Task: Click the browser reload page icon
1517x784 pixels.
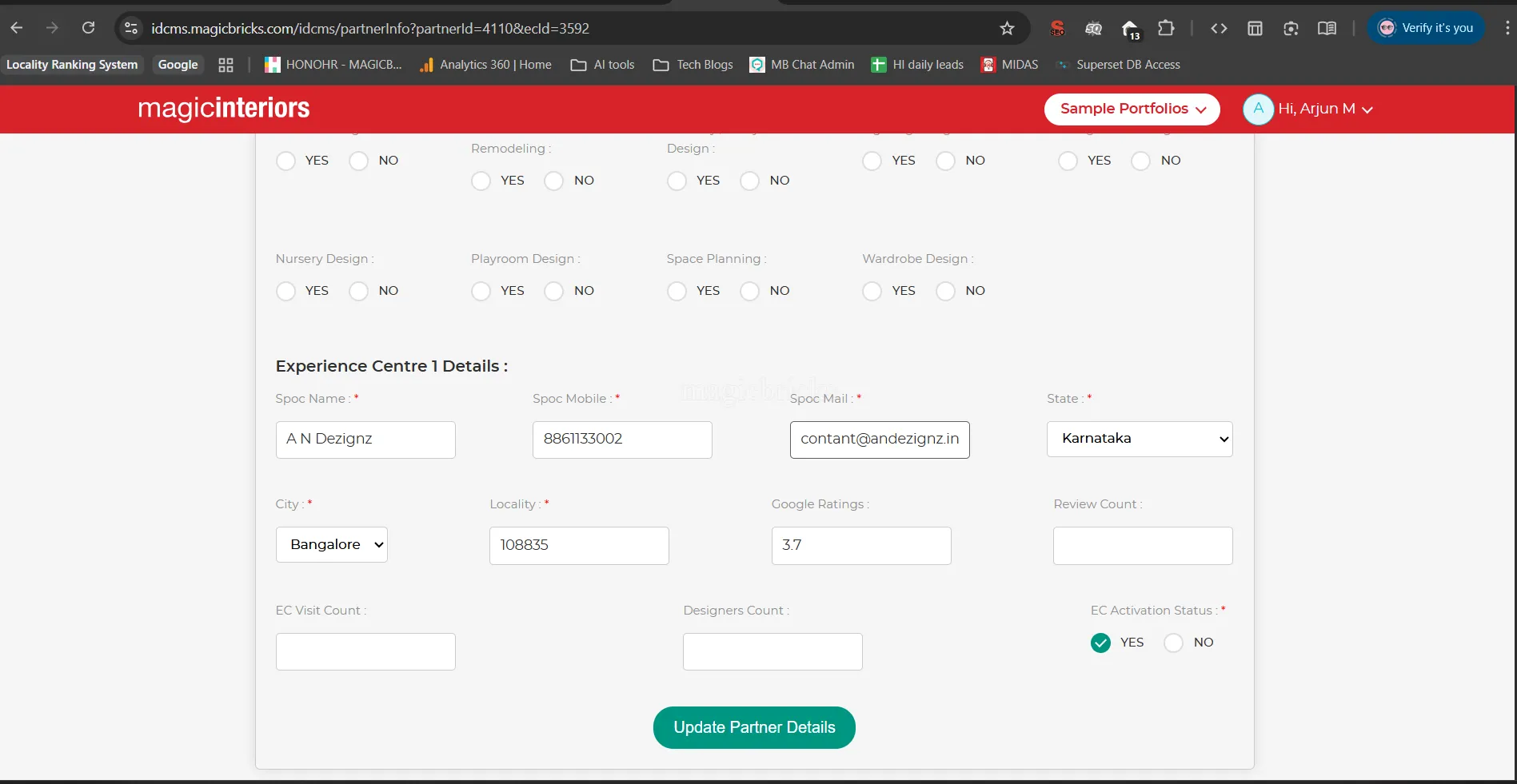Action: (89, 28)
